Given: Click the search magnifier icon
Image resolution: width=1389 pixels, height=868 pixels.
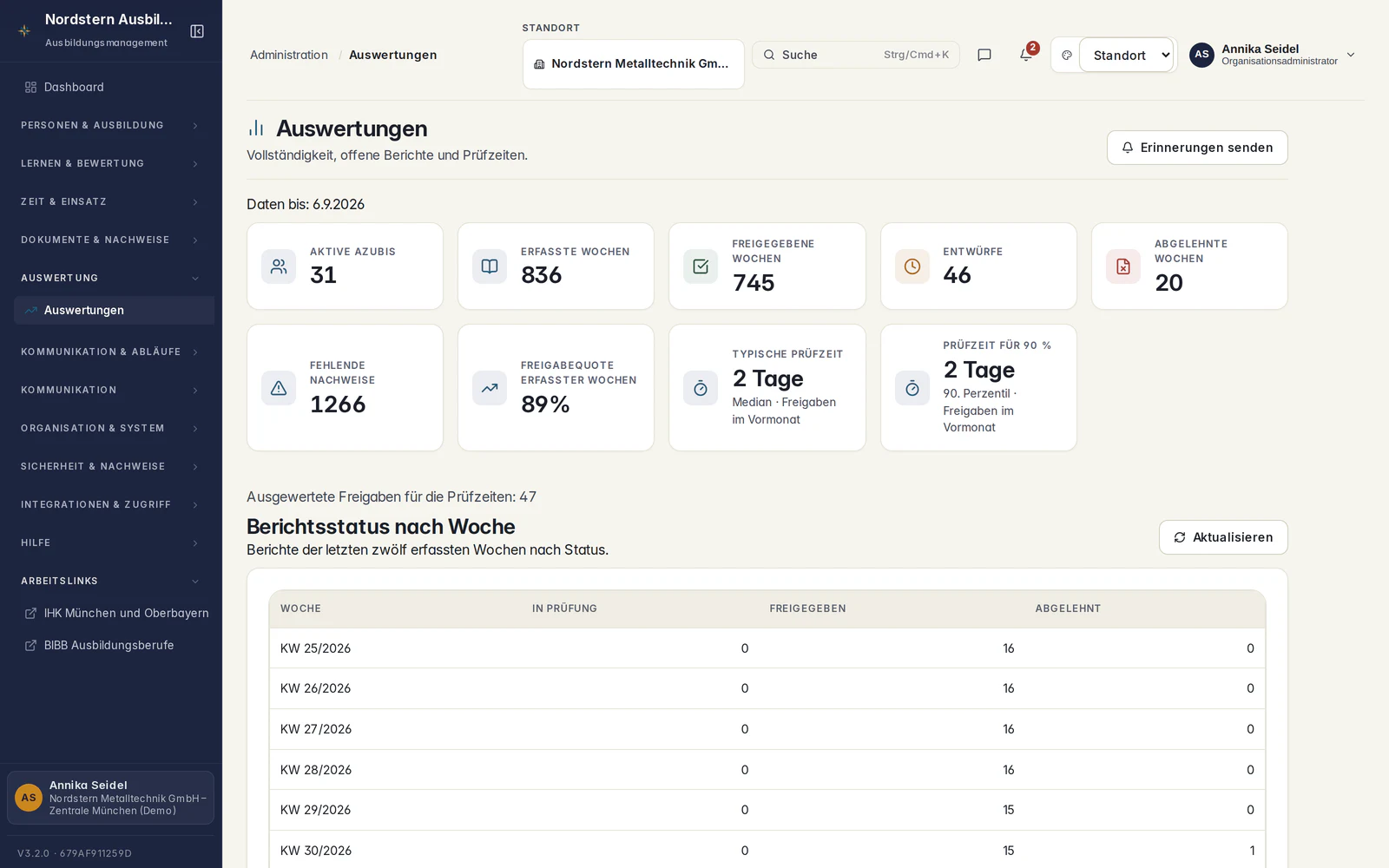Looking at the screenshot, I should [769, 55].
